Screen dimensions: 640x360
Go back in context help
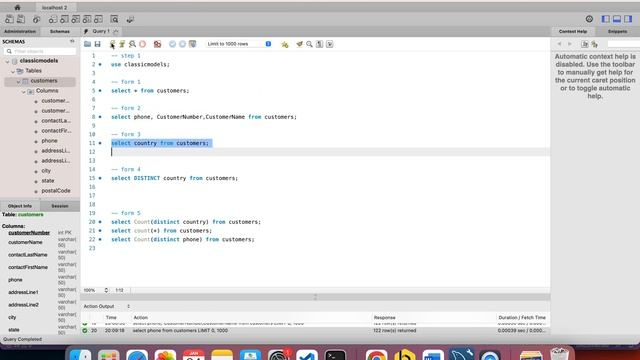point(560,44)
